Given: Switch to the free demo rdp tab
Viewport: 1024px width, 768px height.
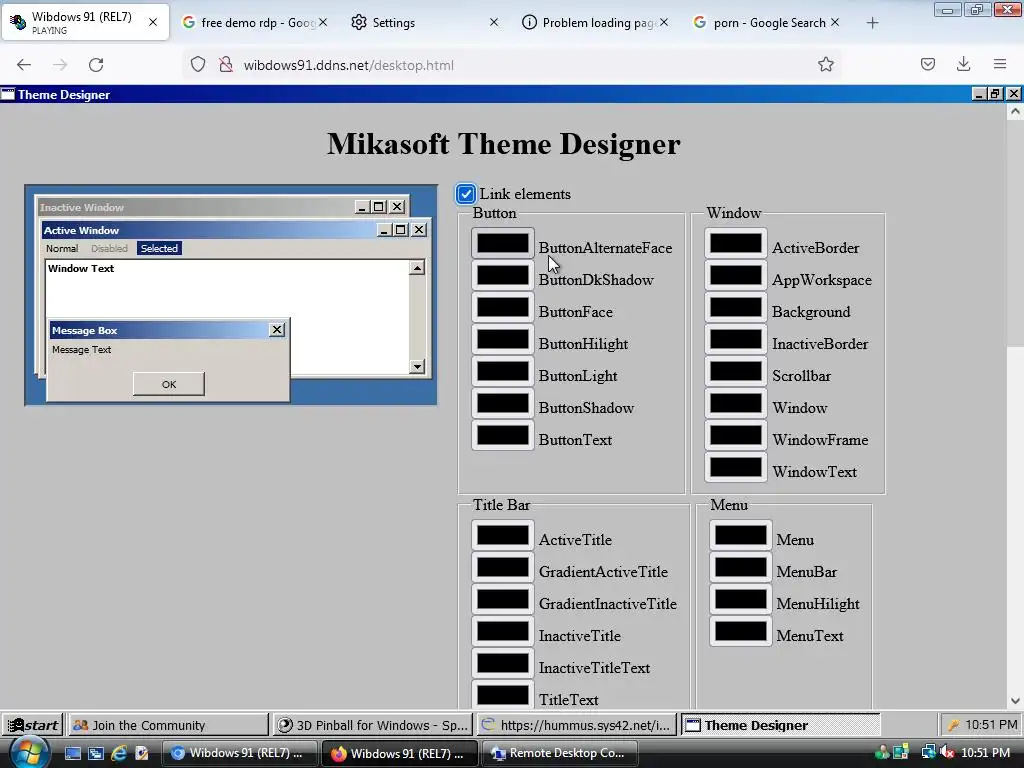Looking at the screenshot, I should click(255, 22).
